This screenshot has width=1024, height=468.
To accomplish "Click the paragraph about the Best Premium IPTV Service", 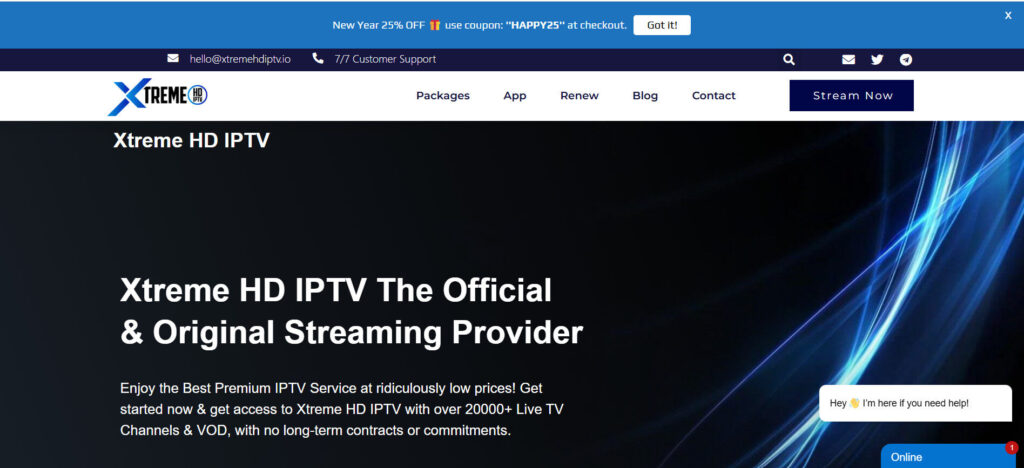I will click(x=342, y=409).
